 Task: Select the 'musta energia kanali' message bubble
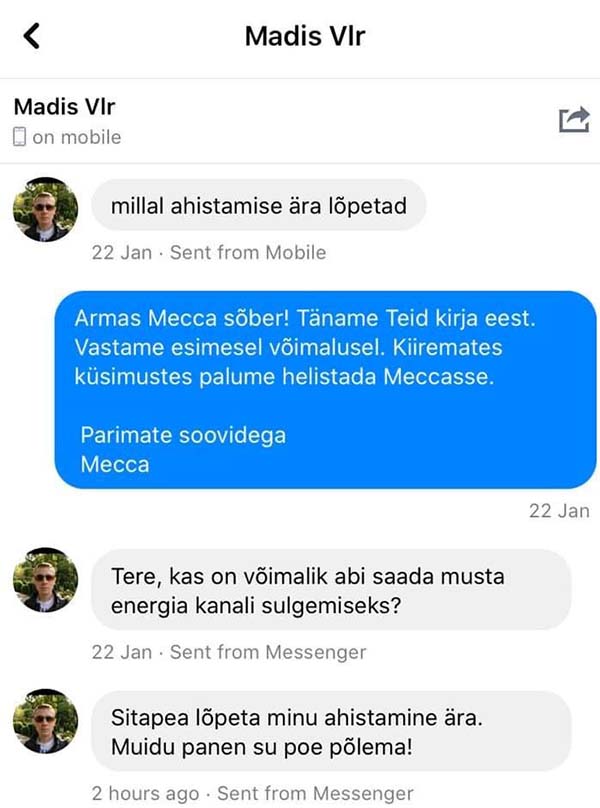(331, 590)
